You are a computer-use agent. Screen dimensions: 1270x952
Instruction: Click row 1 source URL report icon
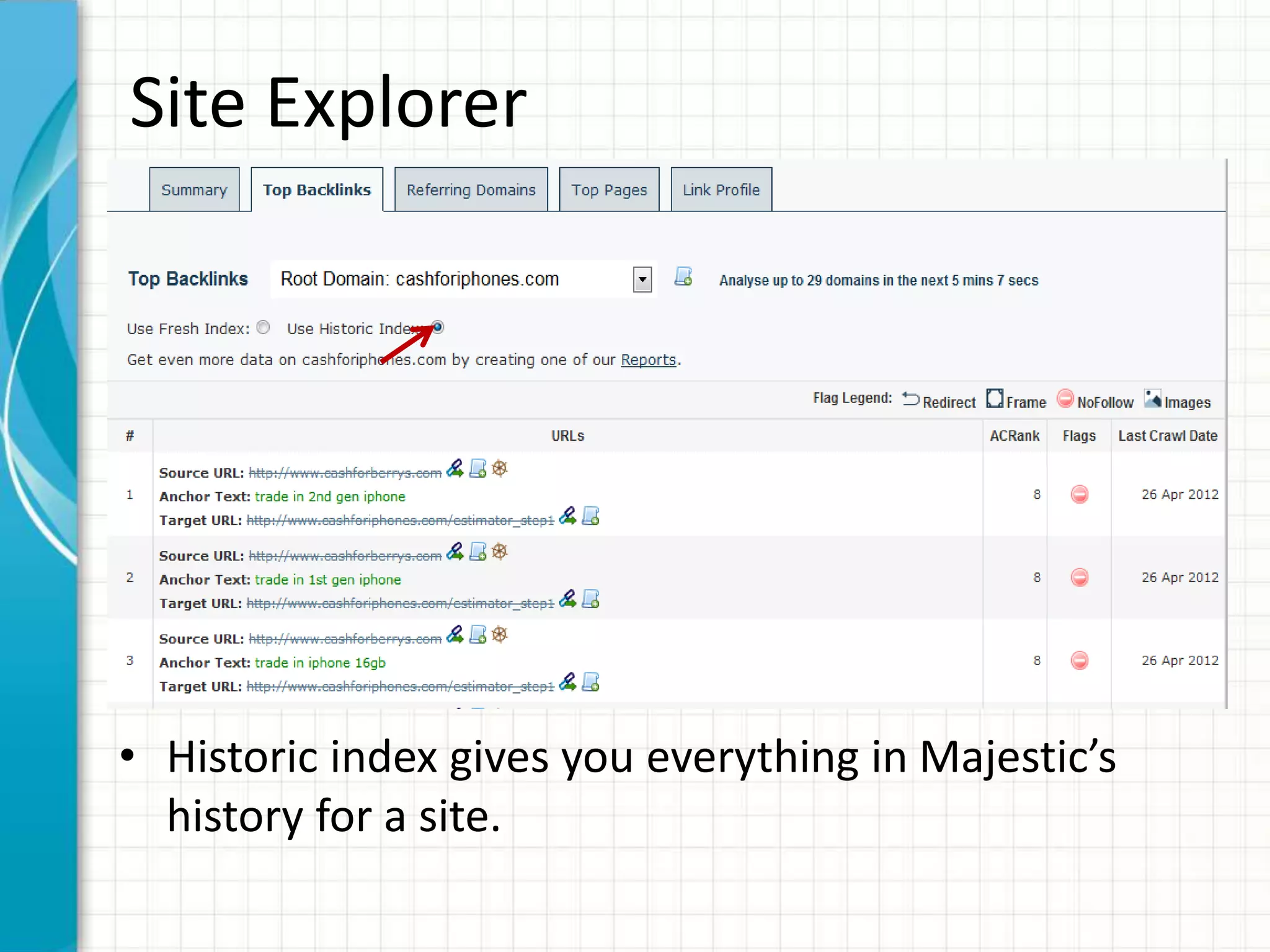pyautogui.click(x=477, y=468)
